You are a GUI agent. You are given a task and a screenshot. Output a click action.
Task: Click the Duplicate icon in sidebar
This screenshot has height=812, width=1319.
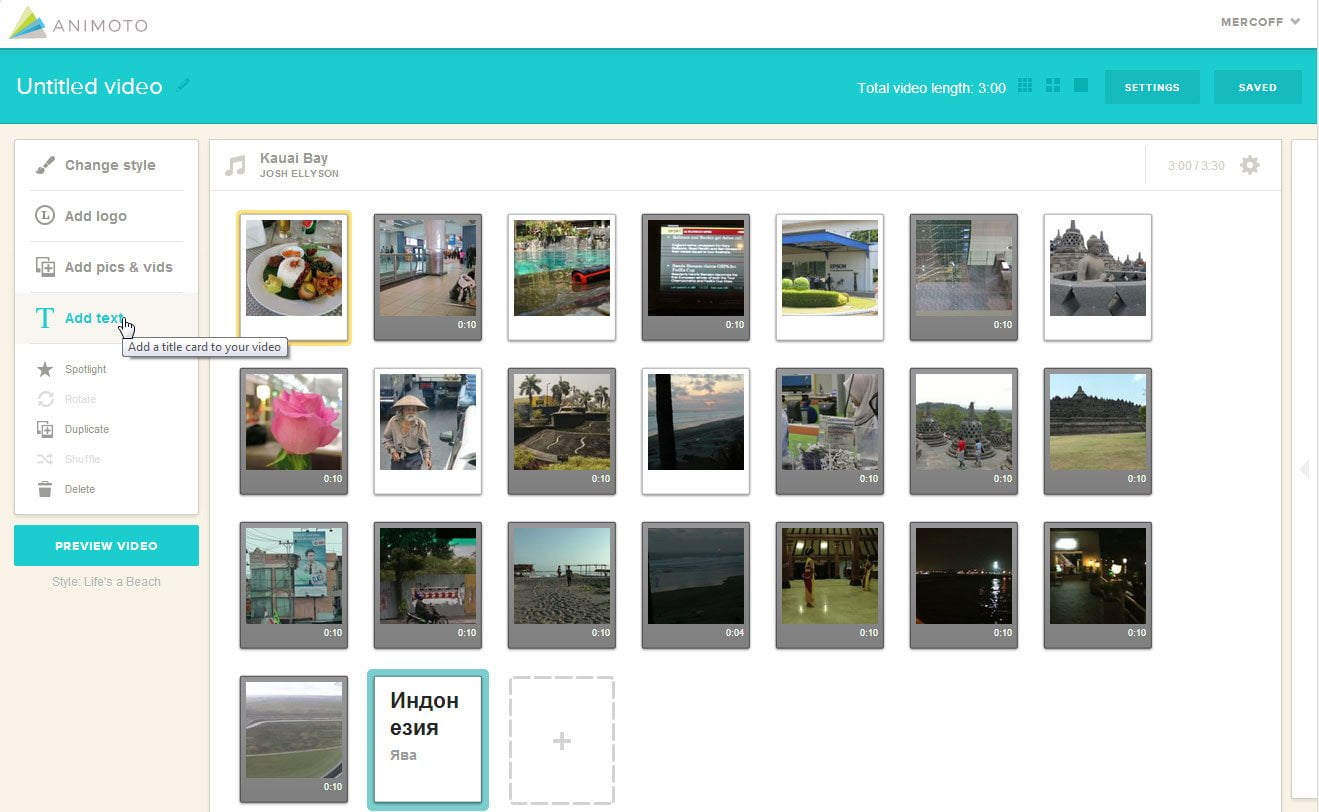pos(45,429)
